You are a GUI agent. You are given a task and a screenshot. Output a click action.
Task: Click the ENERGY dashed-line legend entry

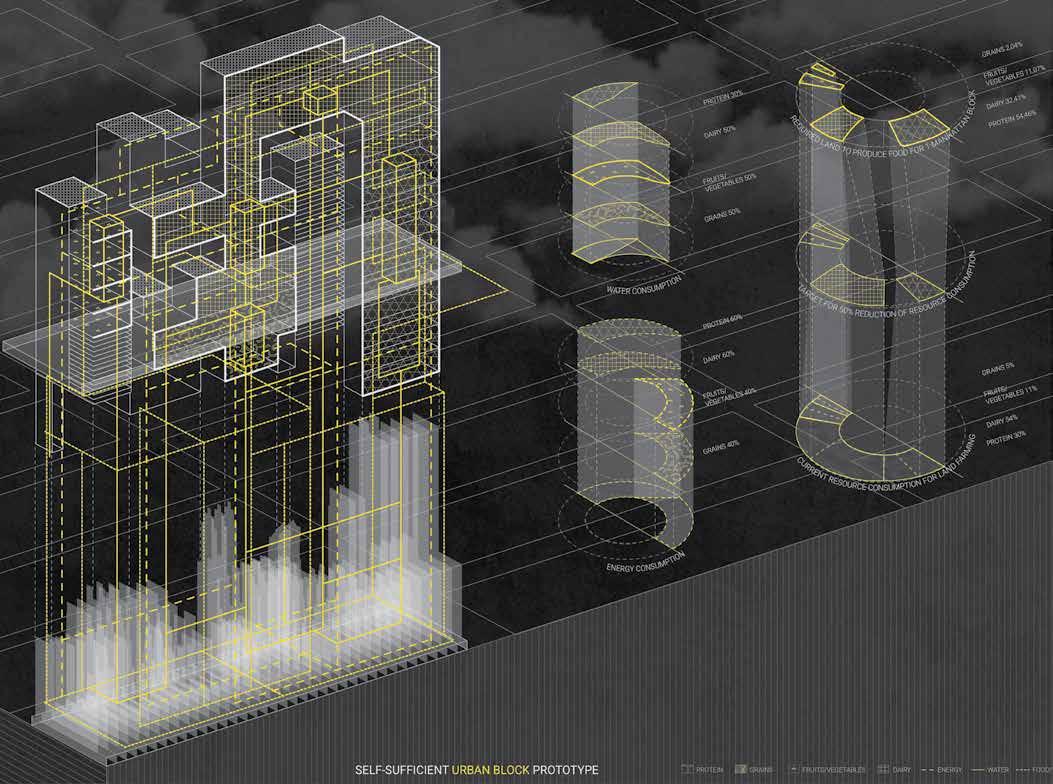(942, 770)
